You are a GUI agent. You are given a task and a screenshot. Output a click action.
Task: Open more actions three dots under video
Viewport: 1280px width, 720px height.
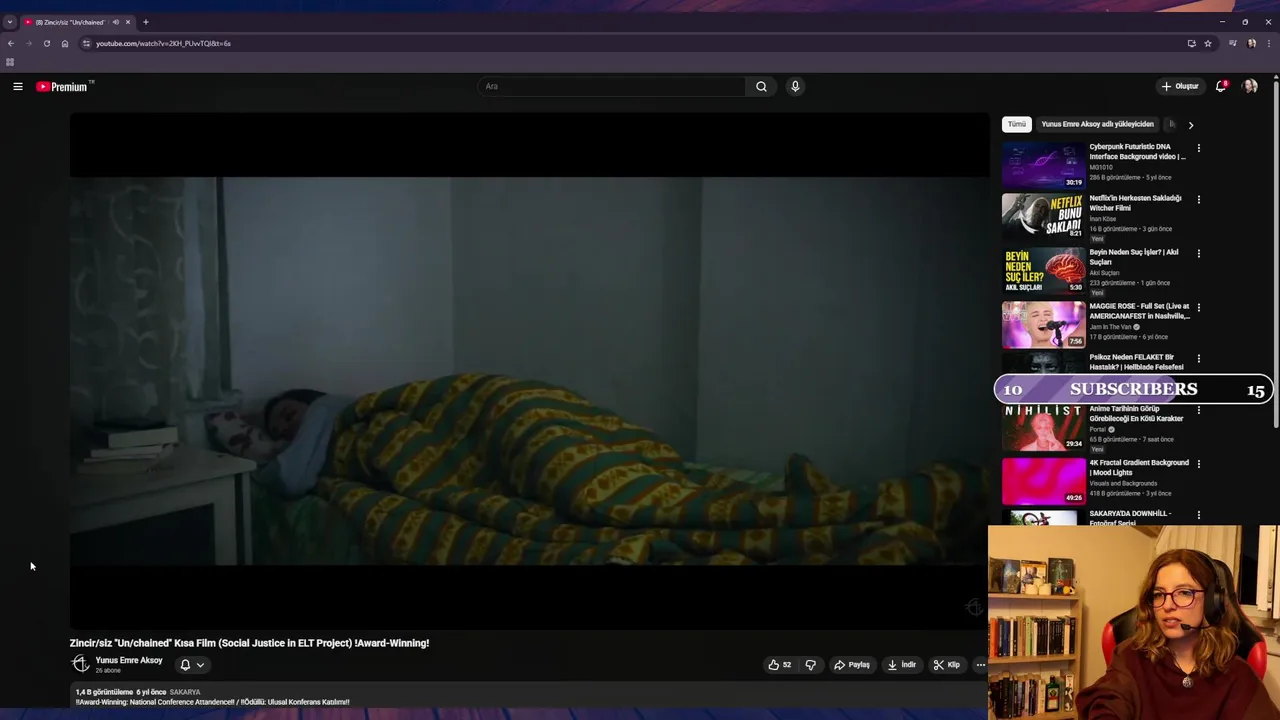(x=980, y=665)
